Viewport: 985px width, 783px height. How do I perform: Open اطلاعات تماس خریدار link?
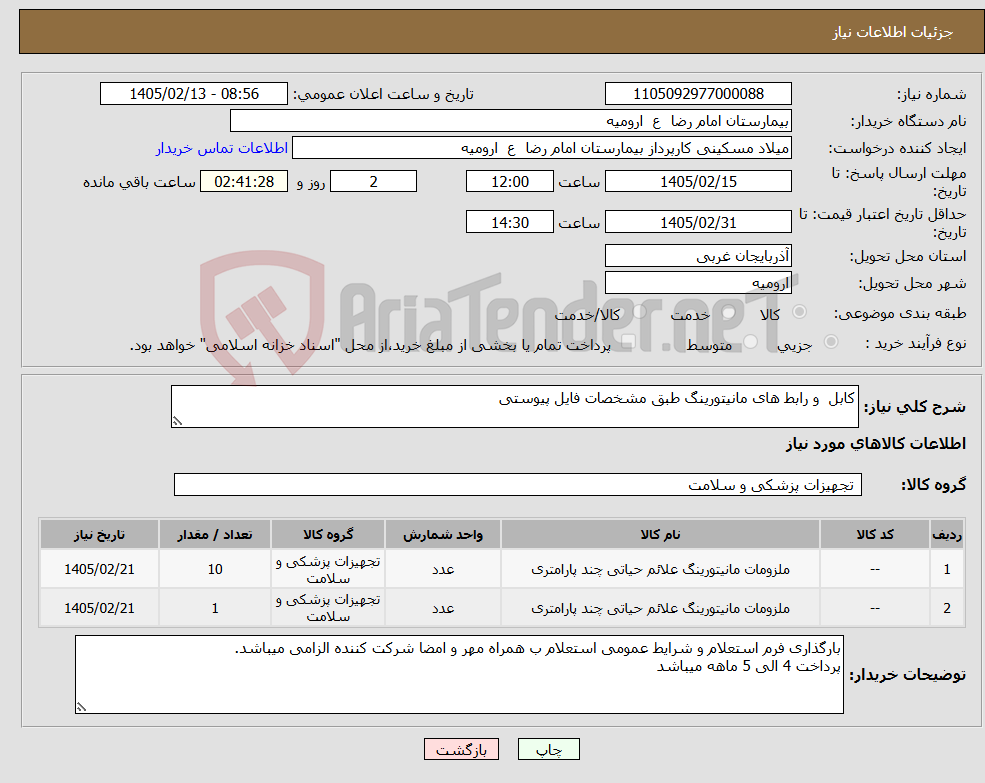pyautogui.click(x=222, y=148)
